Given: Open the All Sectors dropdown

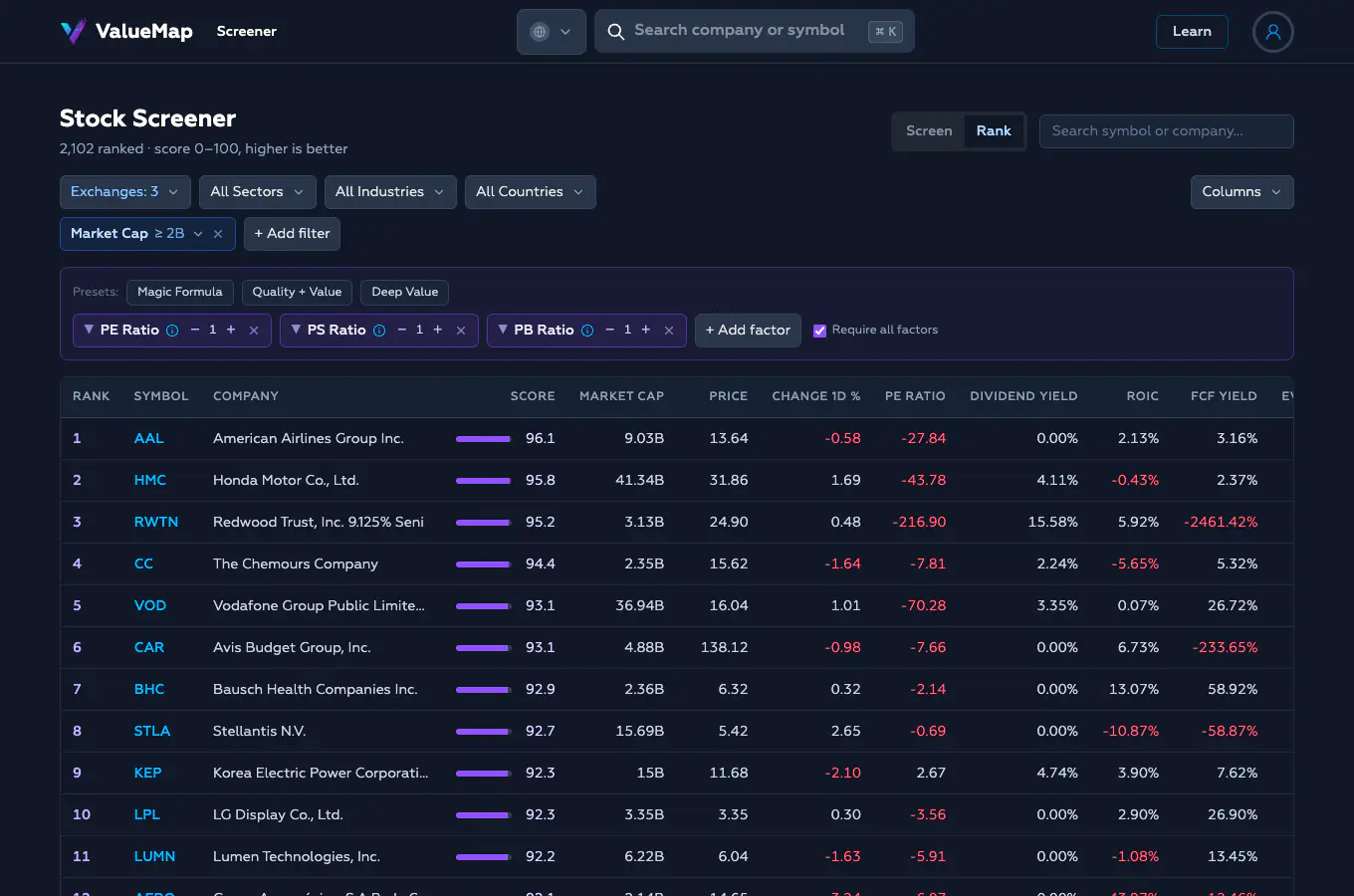Looking at the screenshot, I should (x=257, y=192).
